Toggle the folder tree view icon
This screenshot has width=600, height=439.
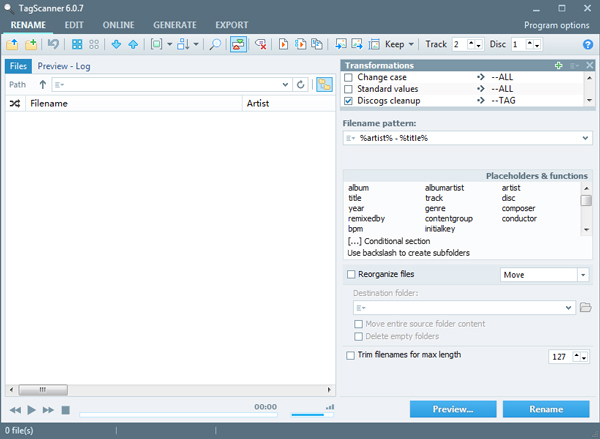[324, 85]
